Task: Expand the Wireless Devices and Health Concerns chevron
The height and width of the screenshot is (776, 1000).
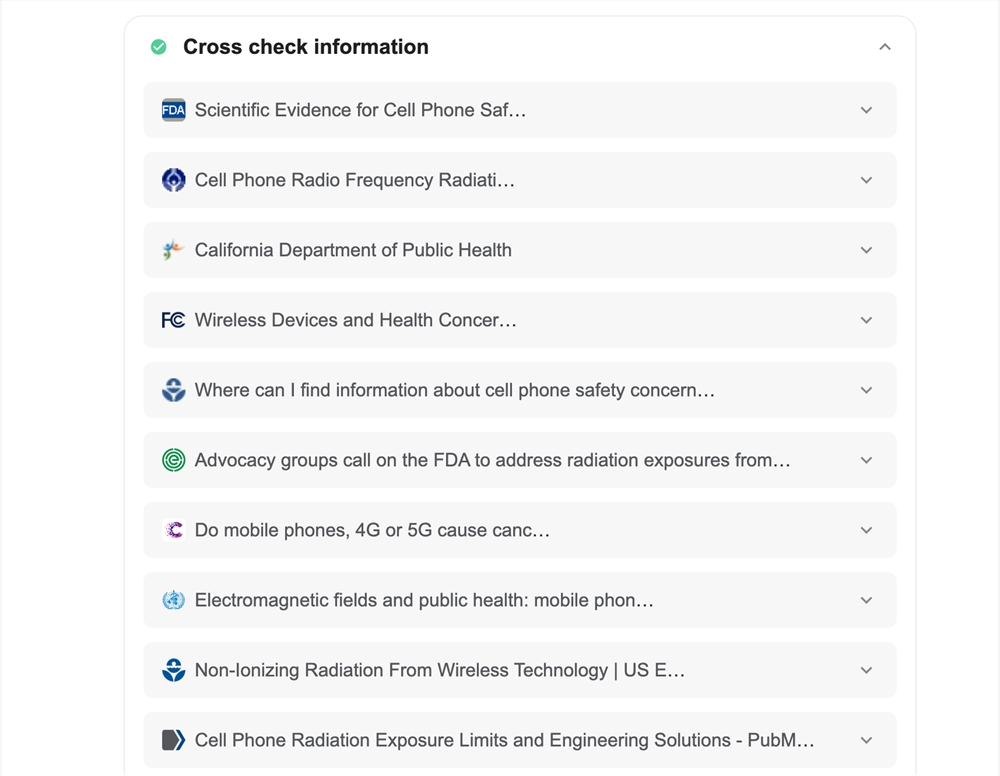Action: [866, 320]
